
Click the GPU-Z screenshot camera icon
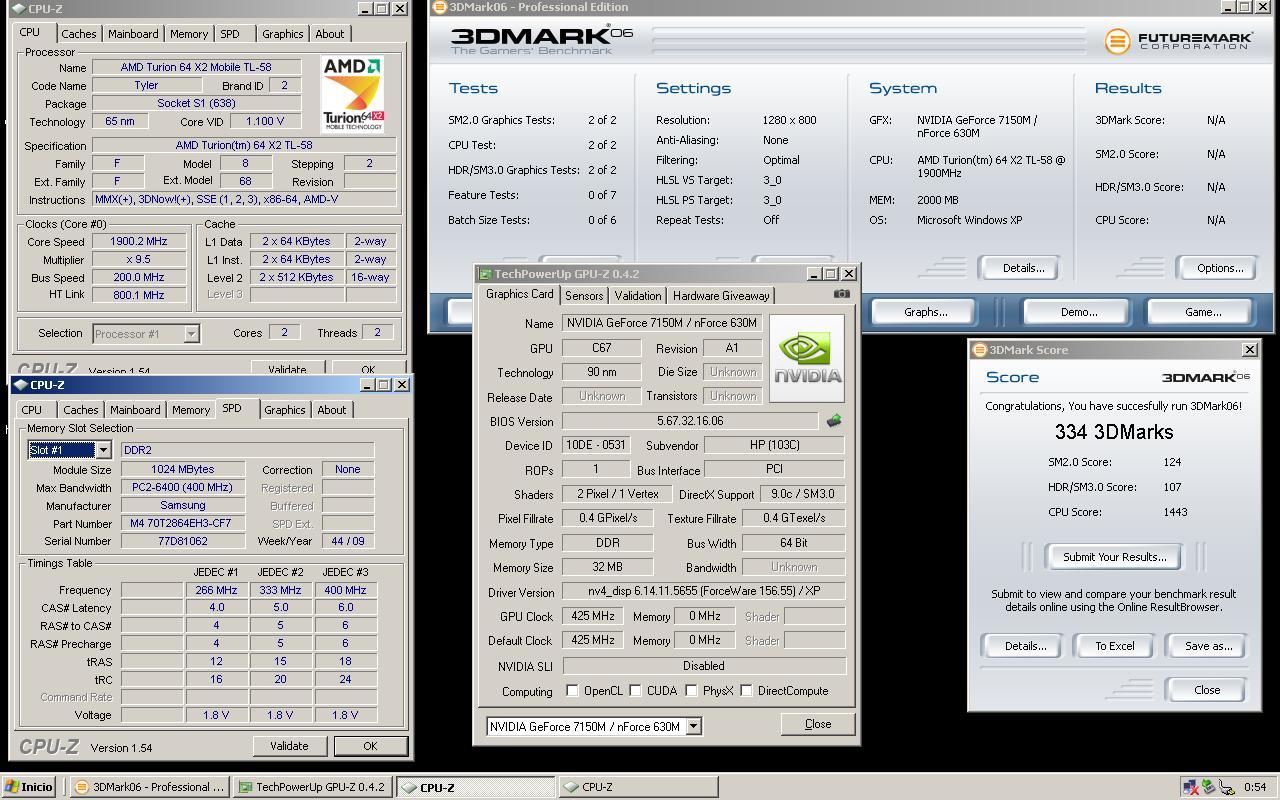tap(841, 294)
